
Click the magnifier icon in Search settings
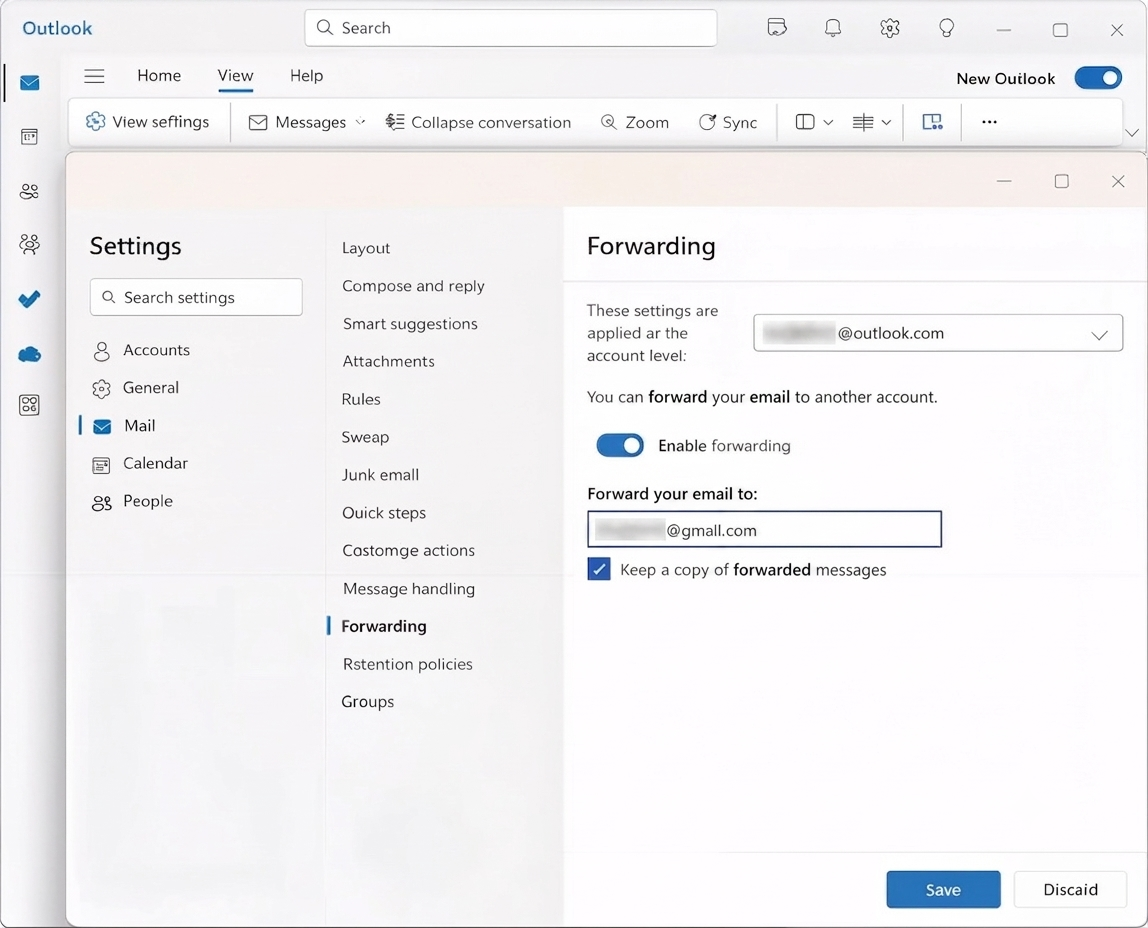click(108, 297)
